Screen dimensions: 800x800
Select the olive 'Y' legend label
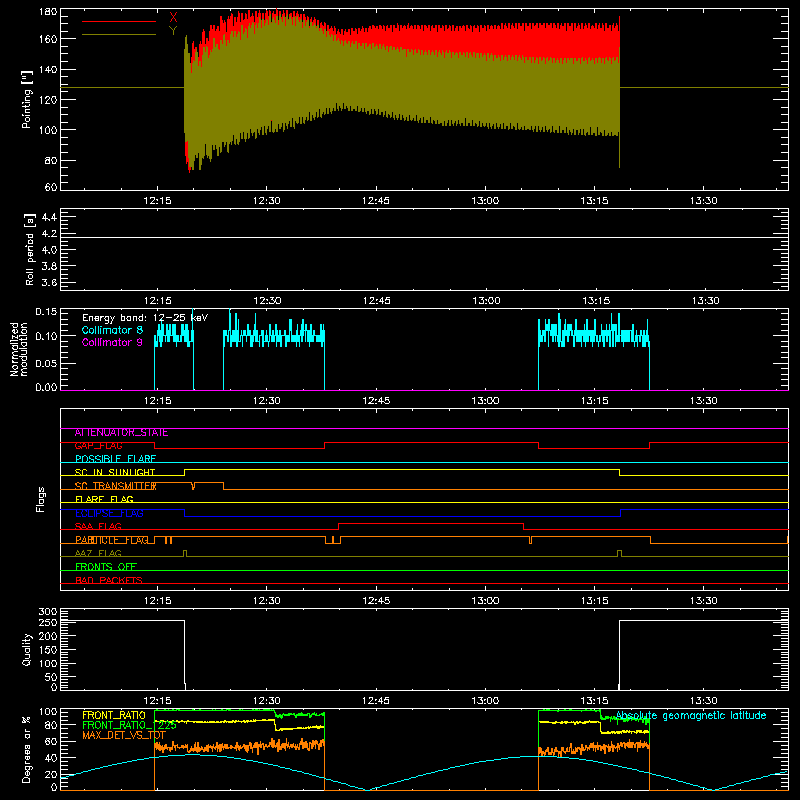pyautogui.click(x=173, y=31)
